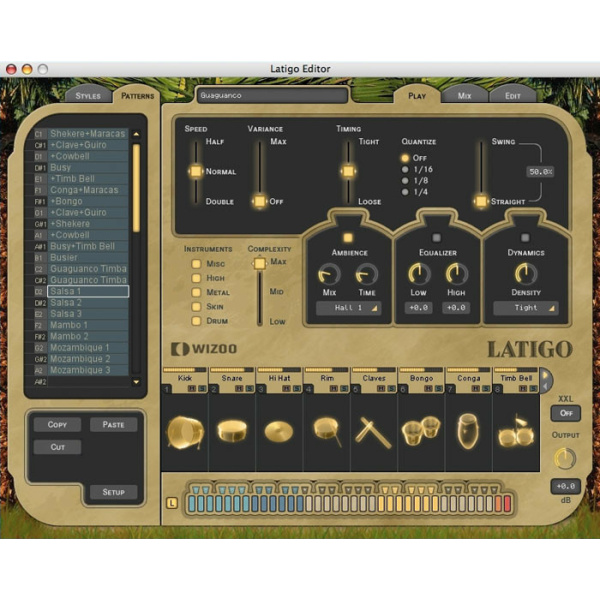Viewport: 600px width, 600px height.
Task: Enable the Equalizer section
Action: (x=436, y=238)
